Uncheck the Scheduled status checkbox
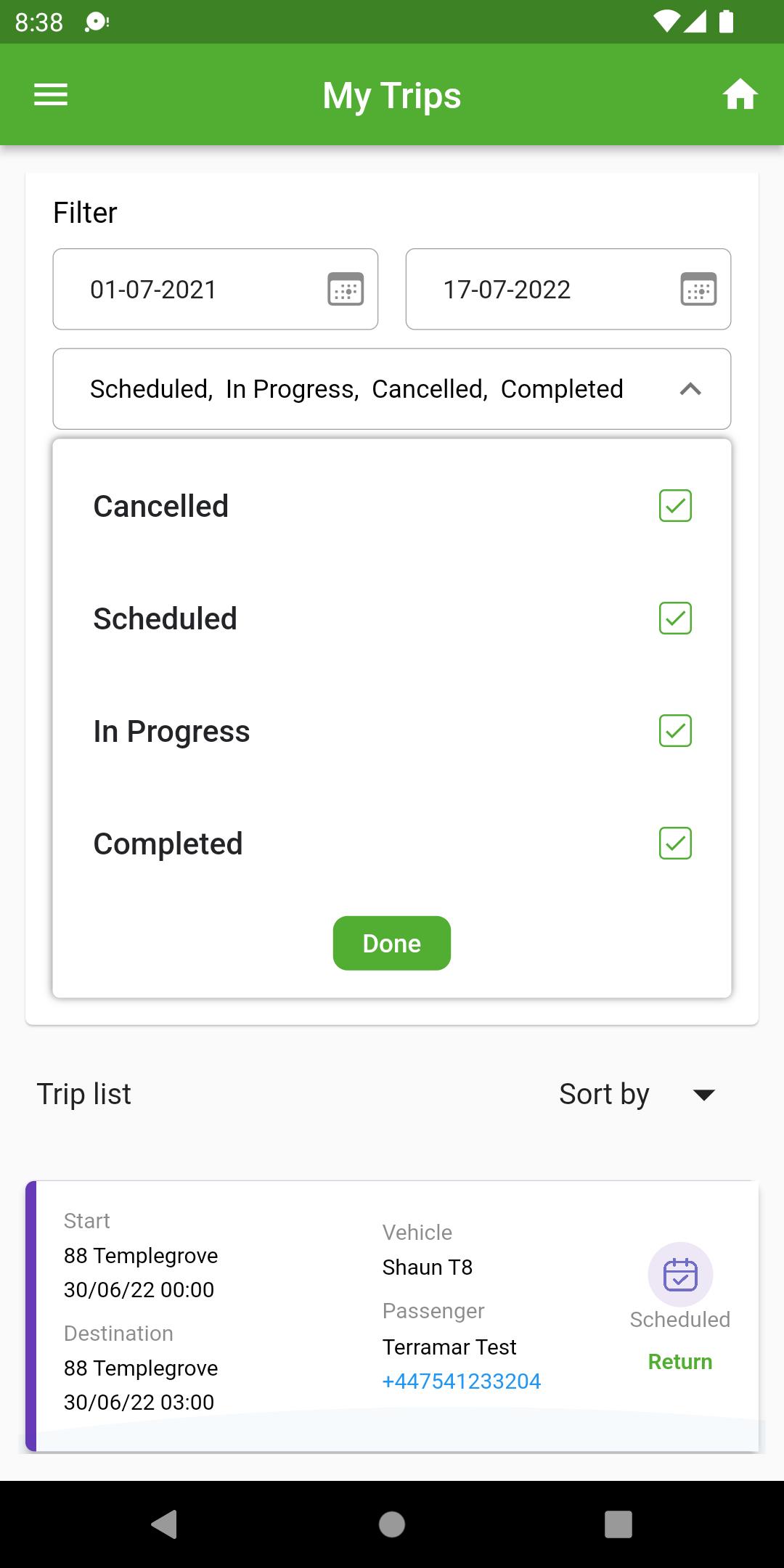 coord(675,618)
